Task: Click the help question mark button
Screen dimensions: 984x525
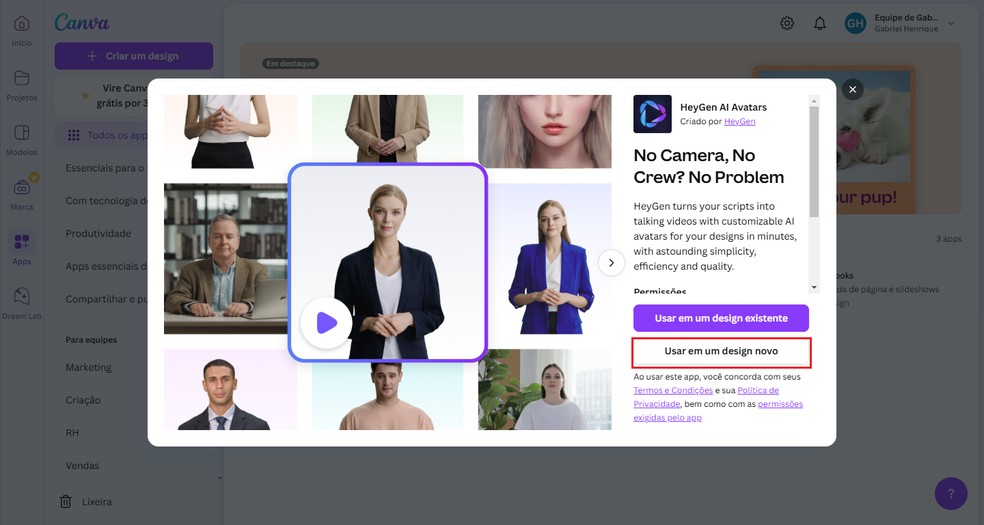Action: coord(951,493)
